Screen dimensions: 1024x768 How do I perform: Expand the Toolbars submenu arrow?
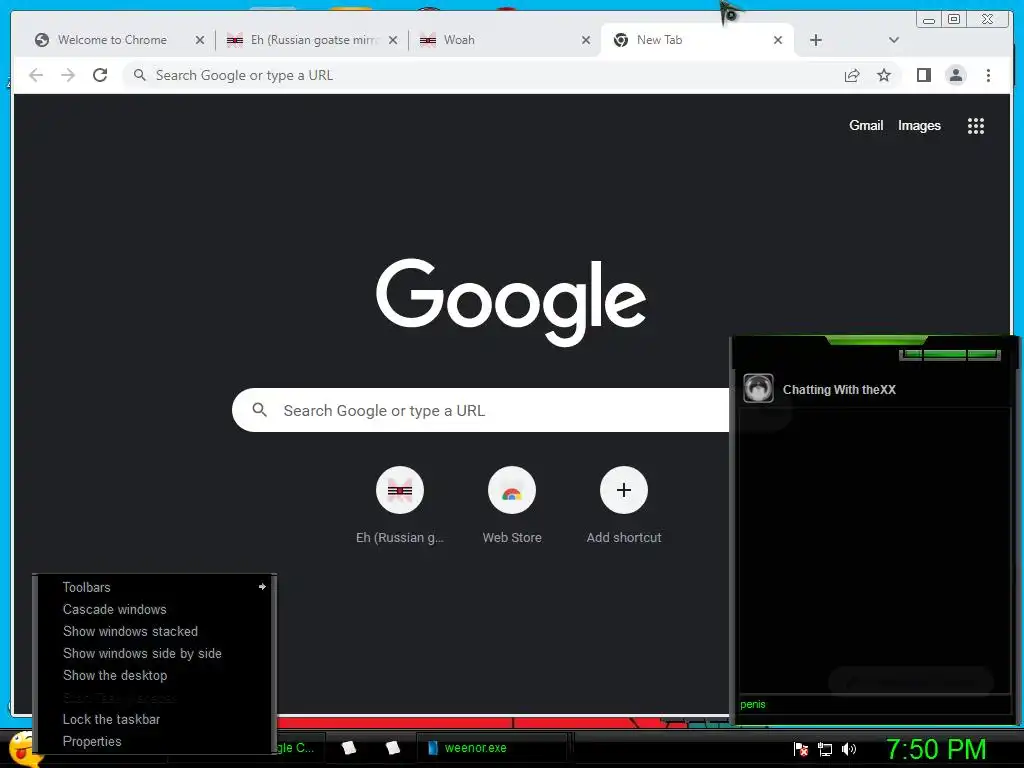pyautogui.click(x=262, y=586)
